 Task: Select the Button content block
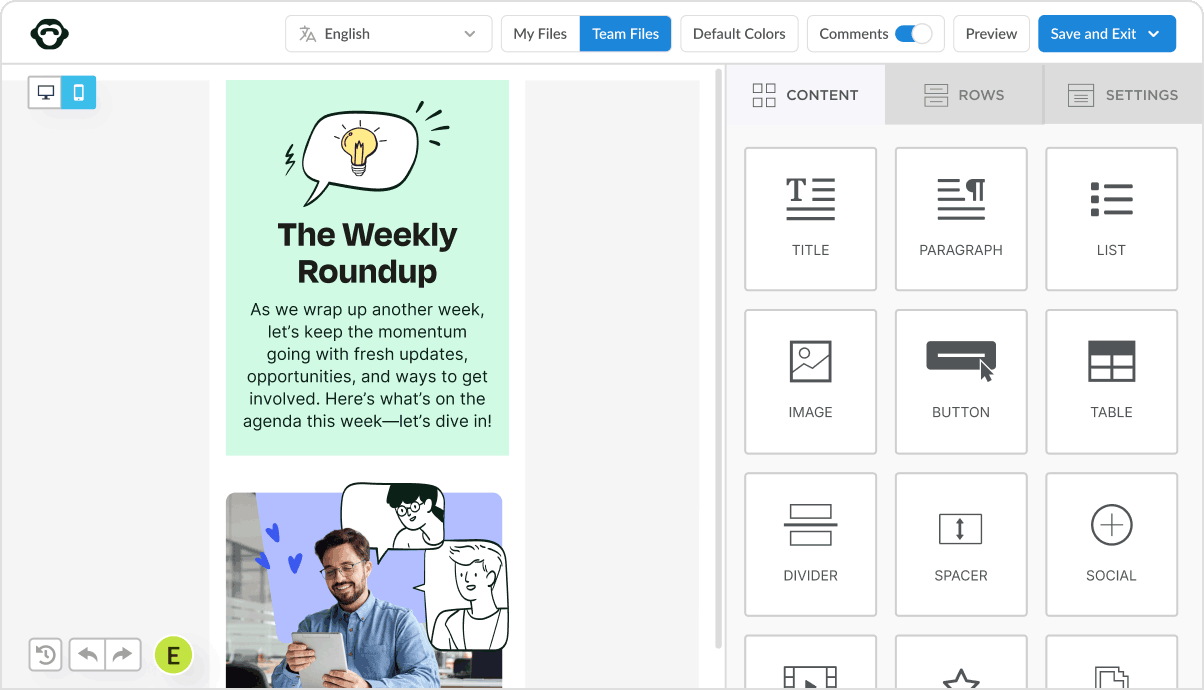click(960, 381)
